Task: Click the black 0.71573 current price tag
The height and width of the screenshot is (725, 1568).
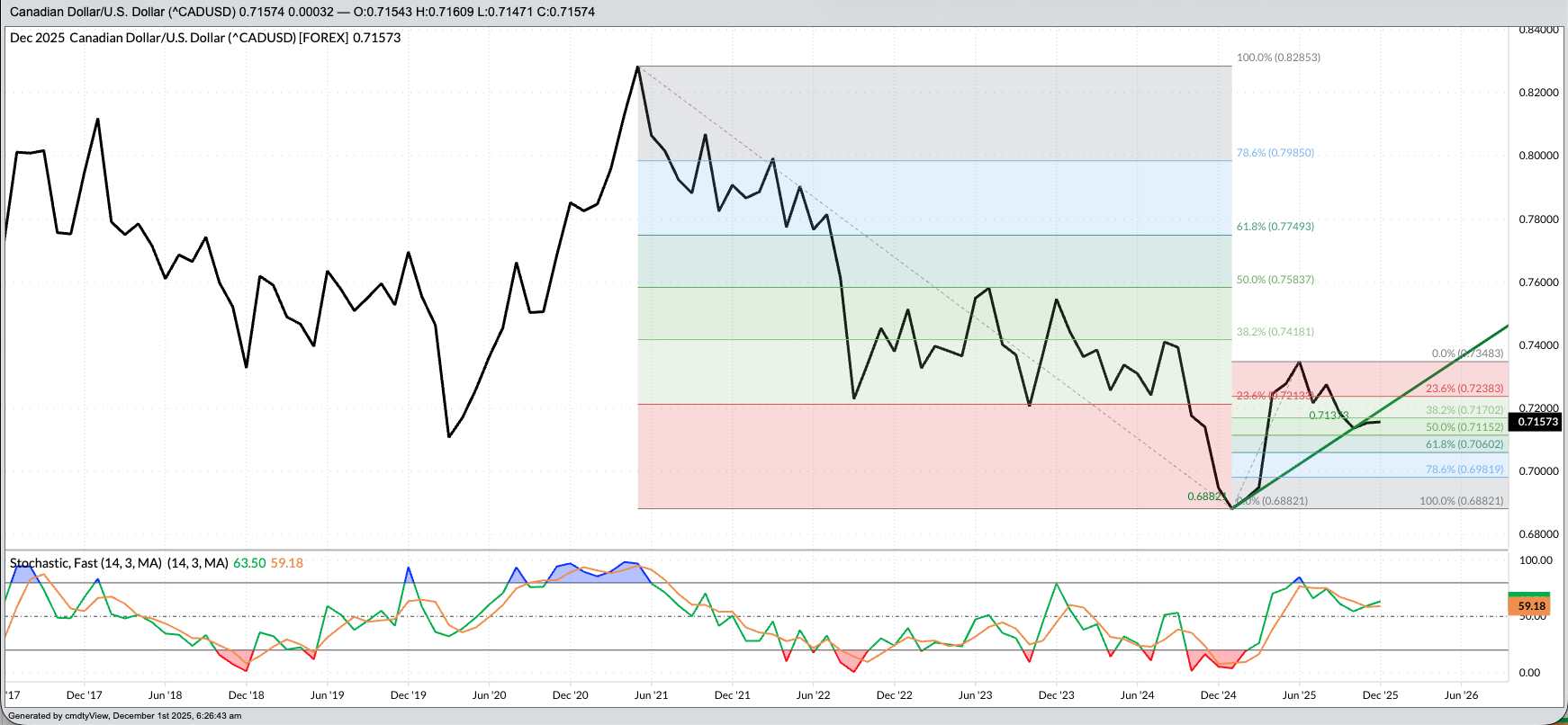Action: click(x=1537, y=422)
